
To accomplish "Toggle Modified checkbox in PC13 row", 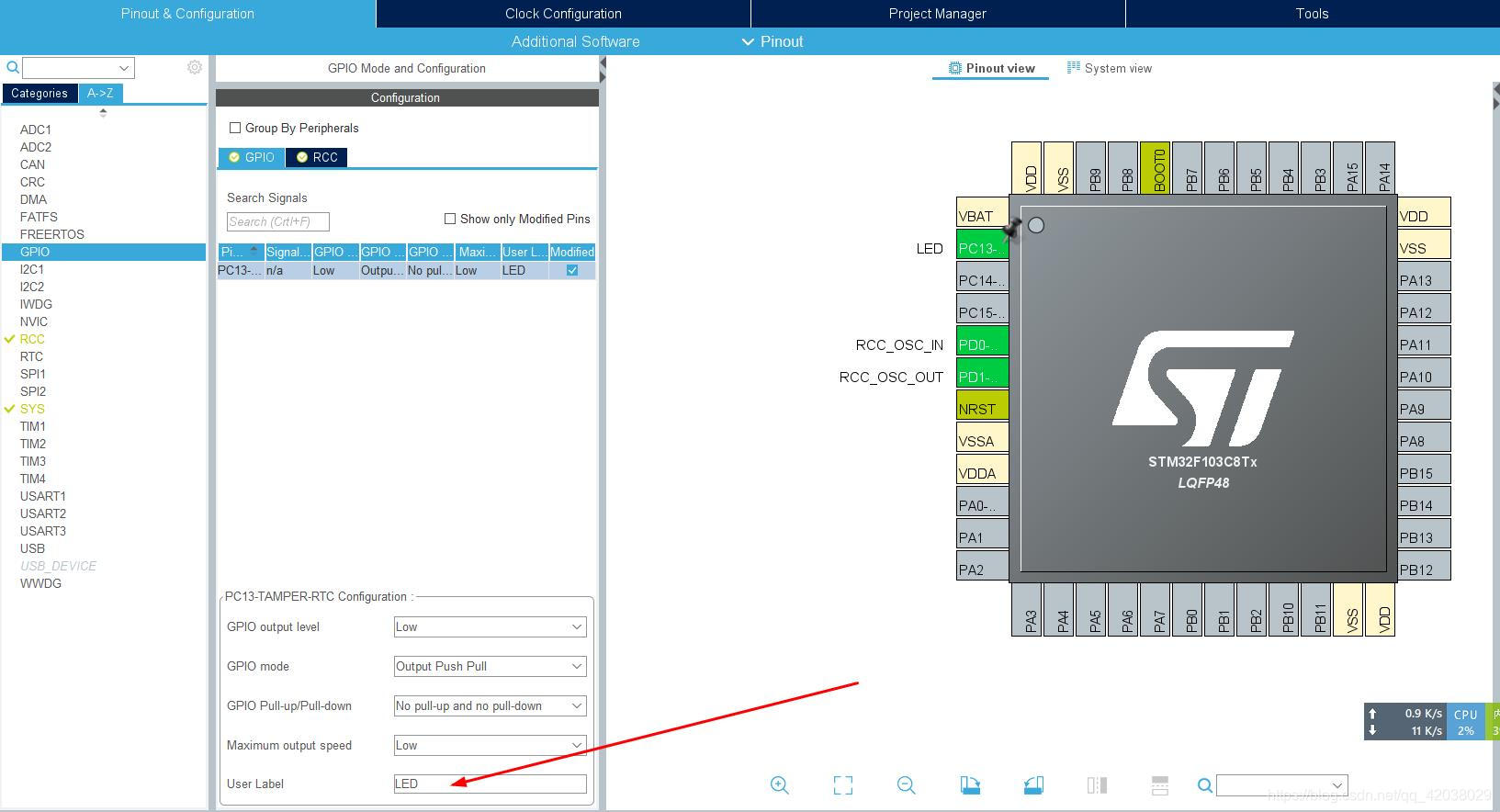I will tap(572, 270).
